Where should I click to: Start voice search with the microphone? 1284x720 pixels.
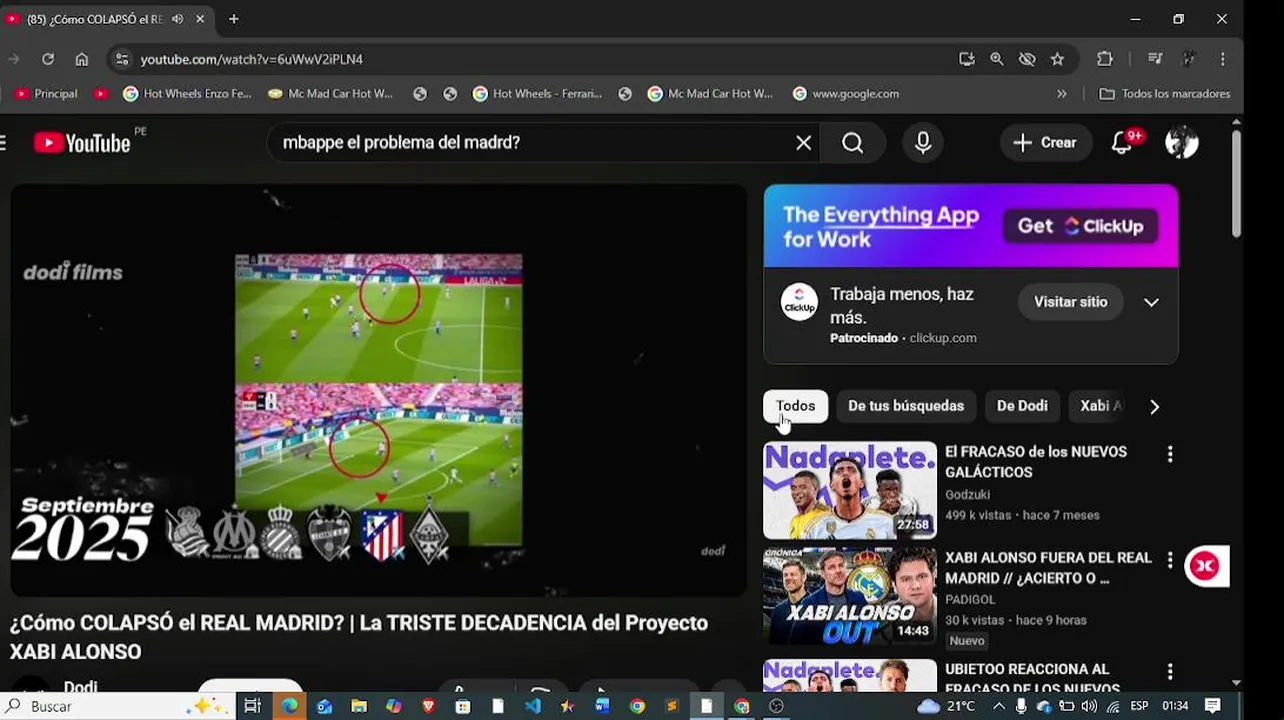tap(923, 143)
